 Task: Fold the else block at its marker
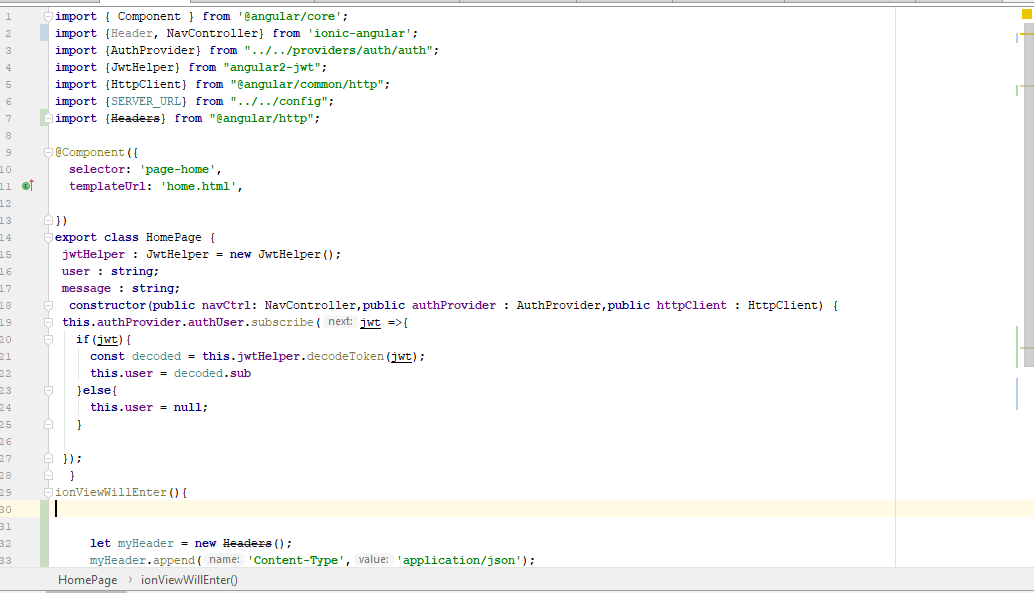tap(48, 391)
